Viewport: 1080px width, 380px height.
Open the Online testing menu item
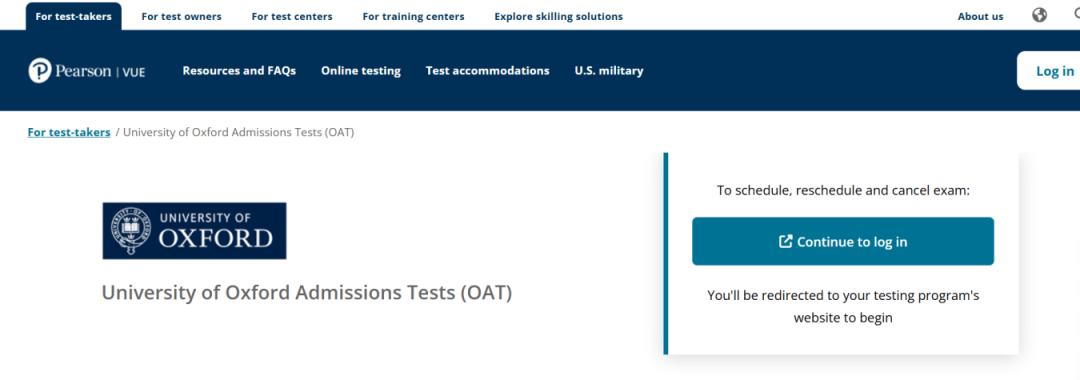[361, 70]
